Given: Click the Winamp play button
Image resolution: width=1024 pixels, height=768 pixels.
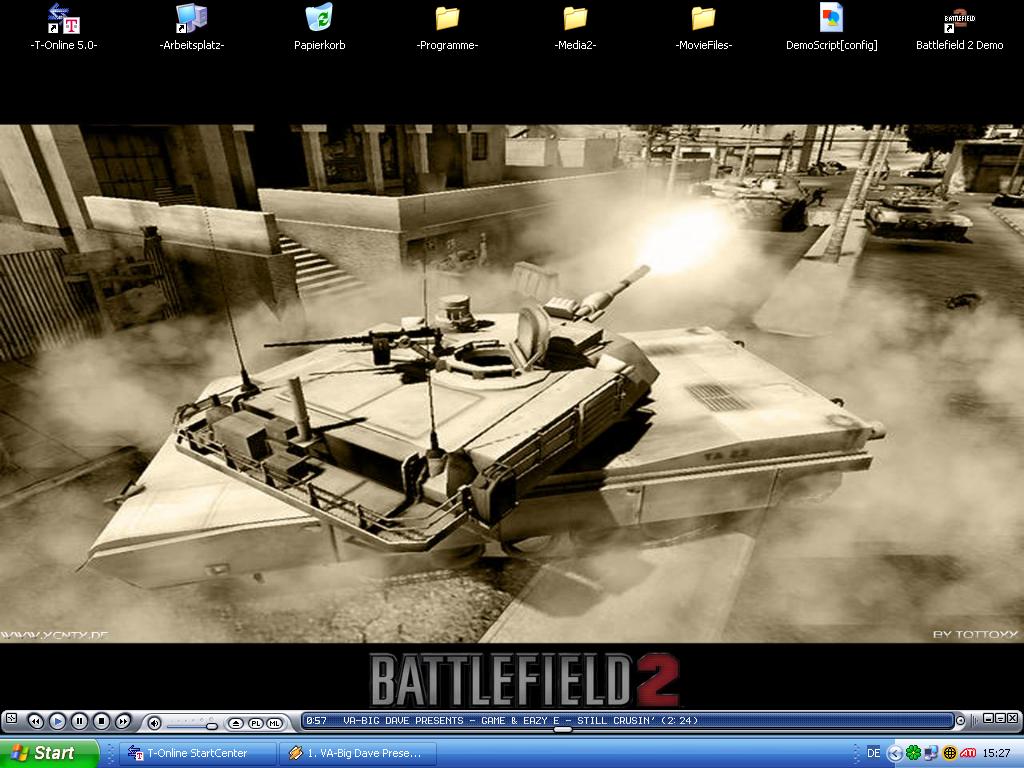Looking at the screenshot, I should [57, 721].
